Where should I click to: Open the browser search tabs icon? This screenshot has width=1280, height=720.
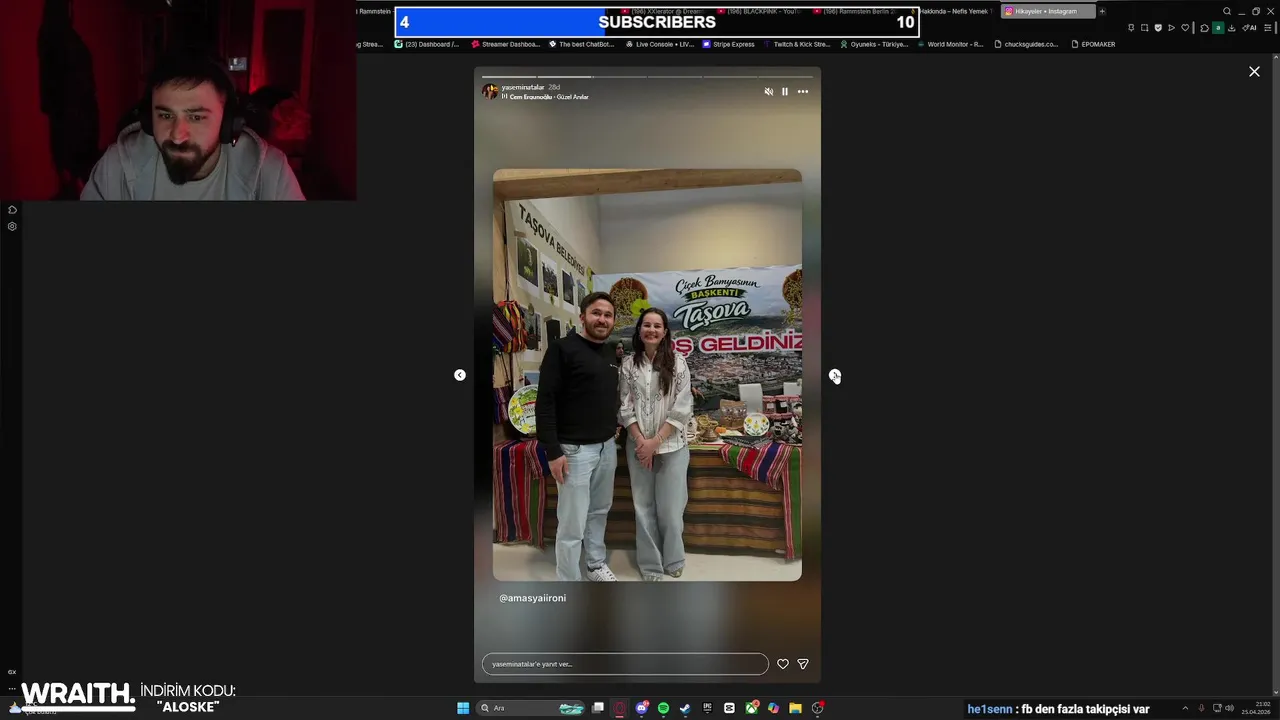[1227, 11]
